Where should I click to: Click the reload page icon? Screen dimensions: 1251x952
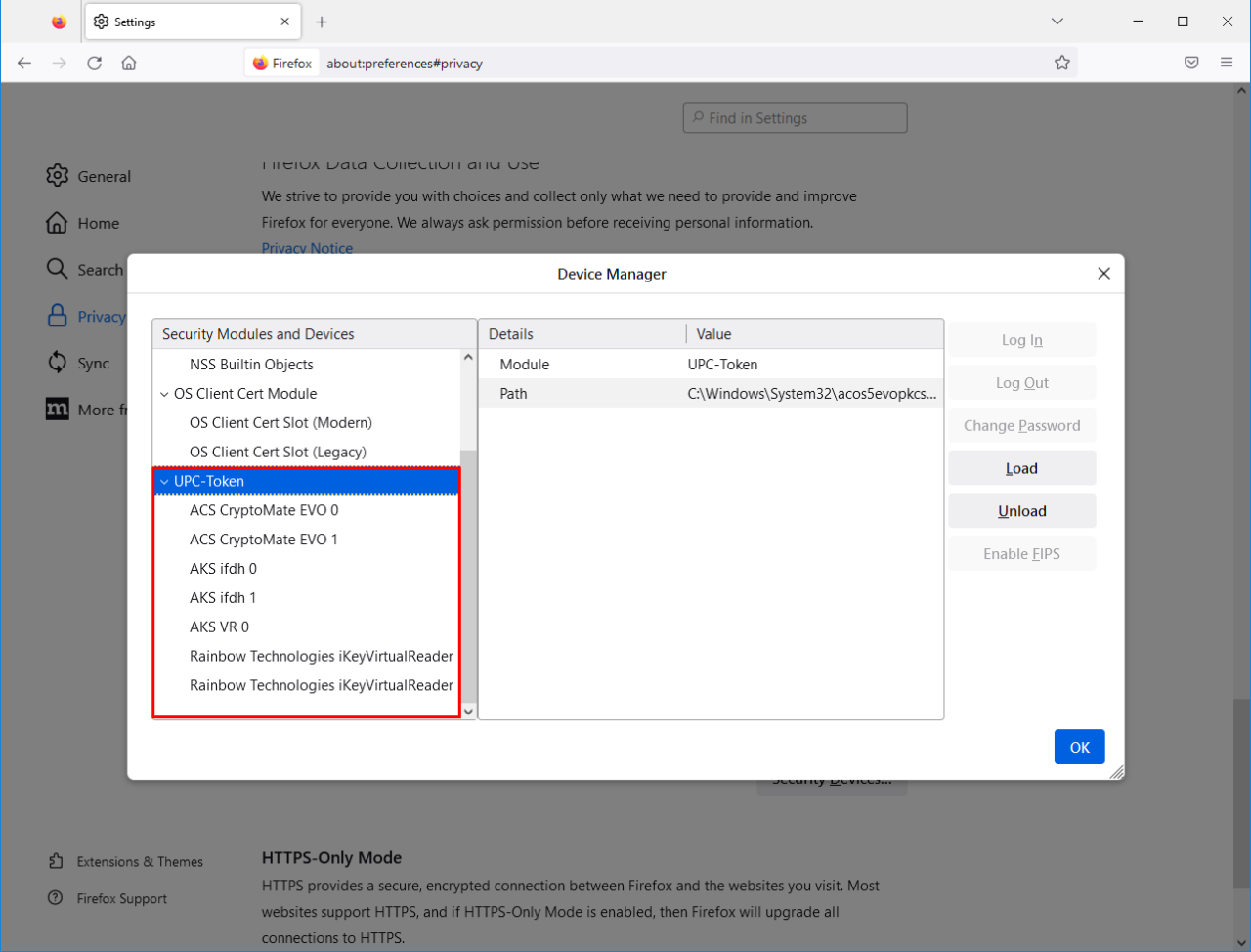pyautogui.click(x=94, y=64)
